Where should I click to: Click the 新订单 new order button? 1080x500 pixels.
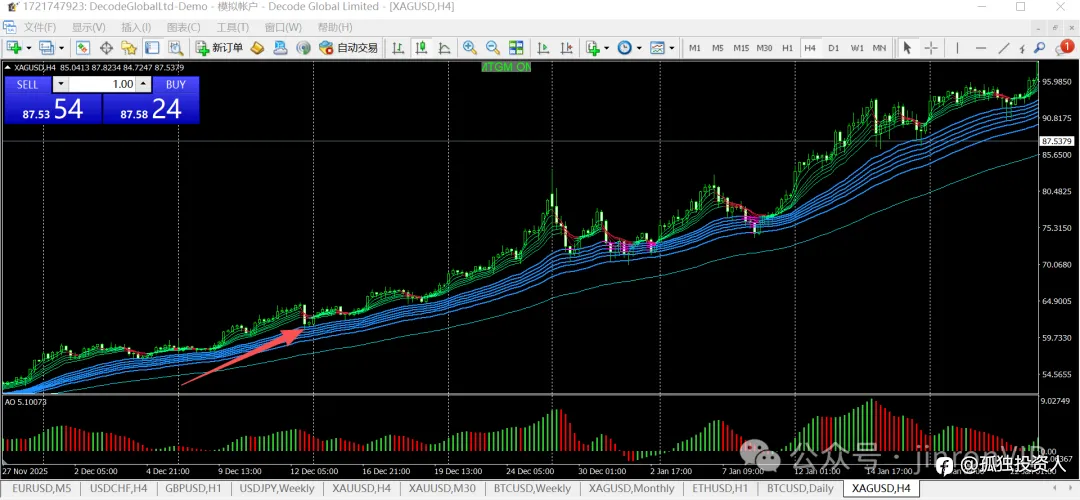tap(219, 48)
